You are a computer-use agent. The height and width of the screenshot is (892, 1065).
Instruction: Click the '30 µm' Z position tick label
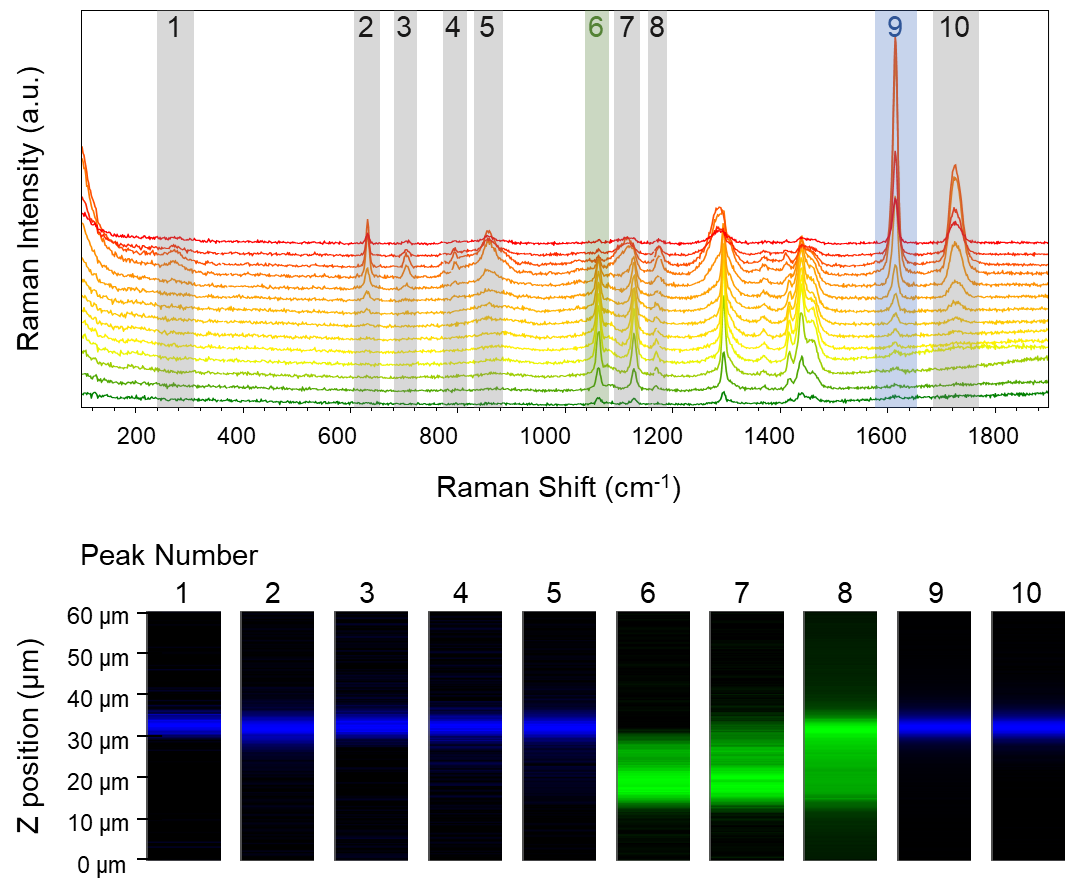[98, 741]
